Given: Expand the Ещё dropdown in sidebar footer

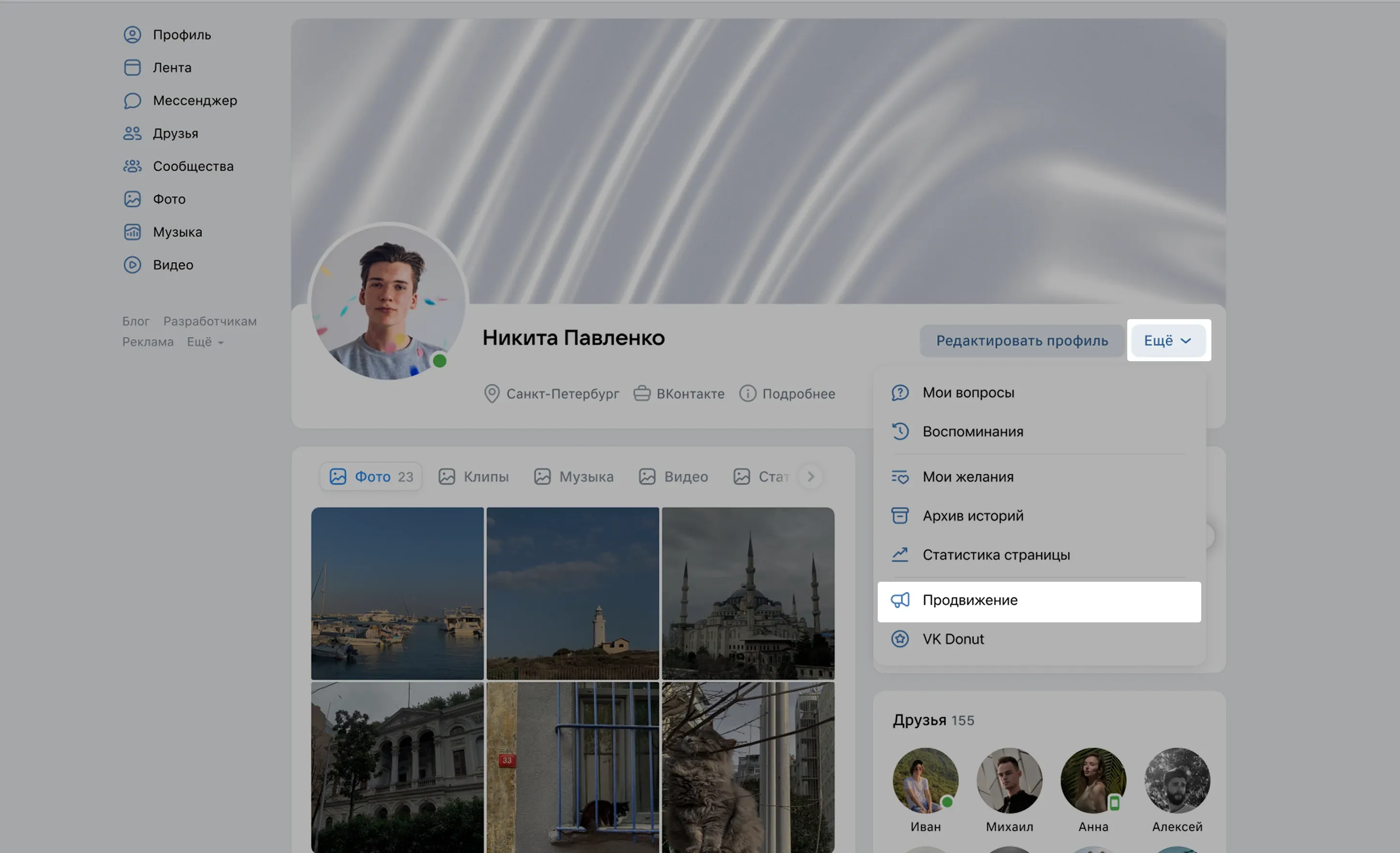Looking at the screenshot, I should [205, 342].
